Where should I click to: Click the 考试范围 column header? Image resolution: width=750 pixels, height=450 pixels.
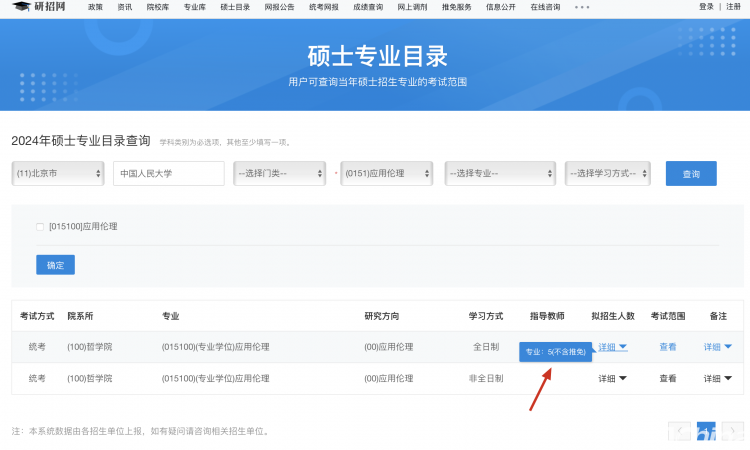tap(668, 316)
